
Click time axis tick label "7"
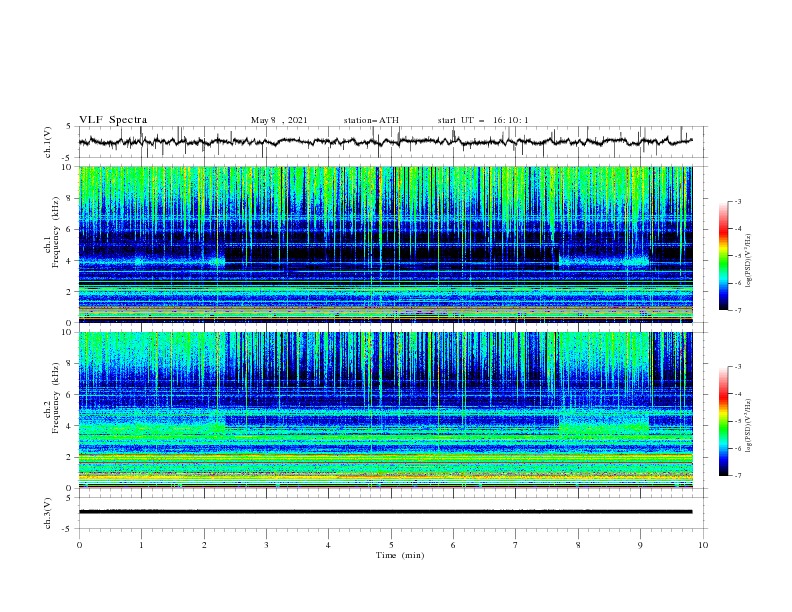(x=516, y=545)
